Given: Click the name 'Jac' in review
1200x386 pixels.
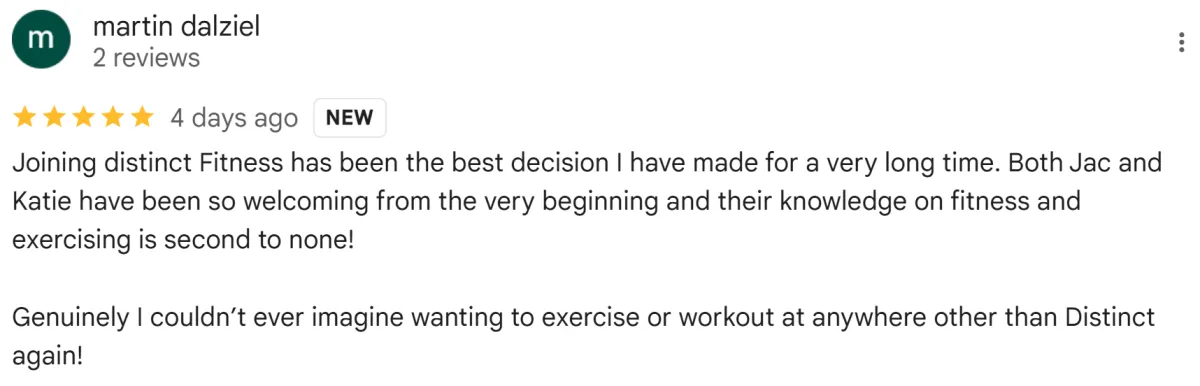Looking at the screenshot, I should pos(1089,162).
